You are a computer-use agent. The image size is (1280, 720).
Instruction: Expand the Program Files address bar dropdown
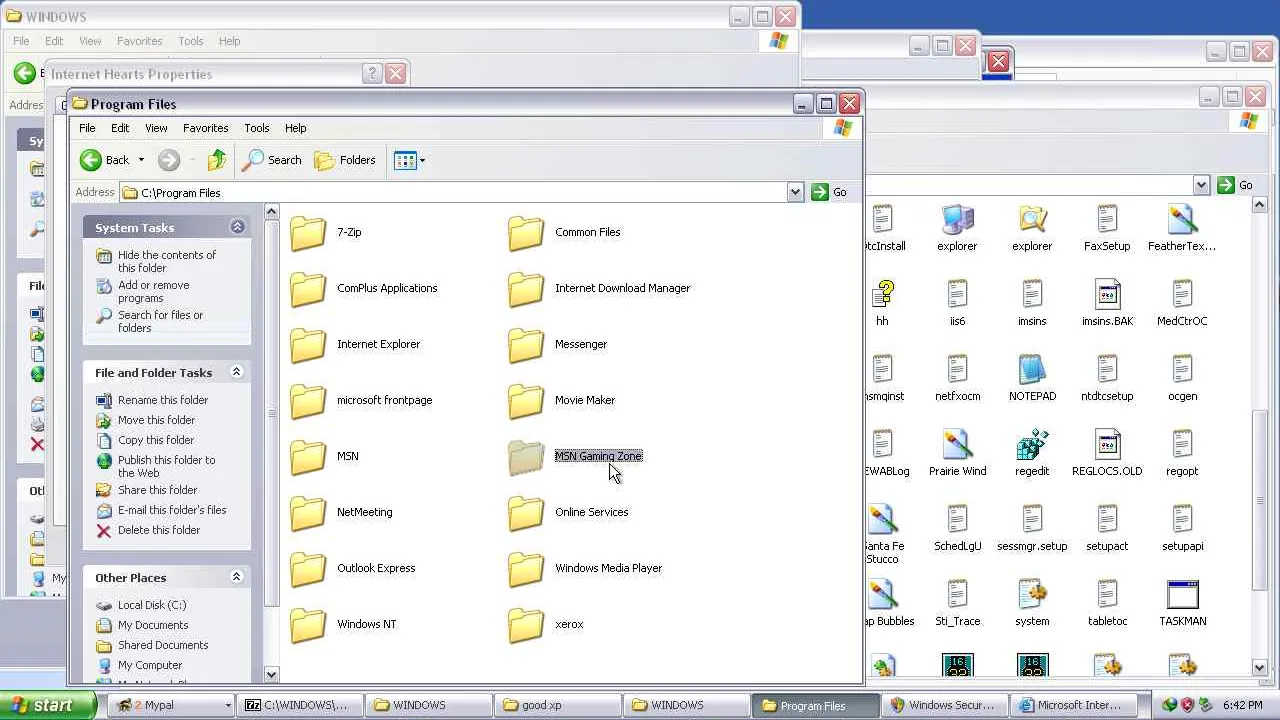click(795, 192)
